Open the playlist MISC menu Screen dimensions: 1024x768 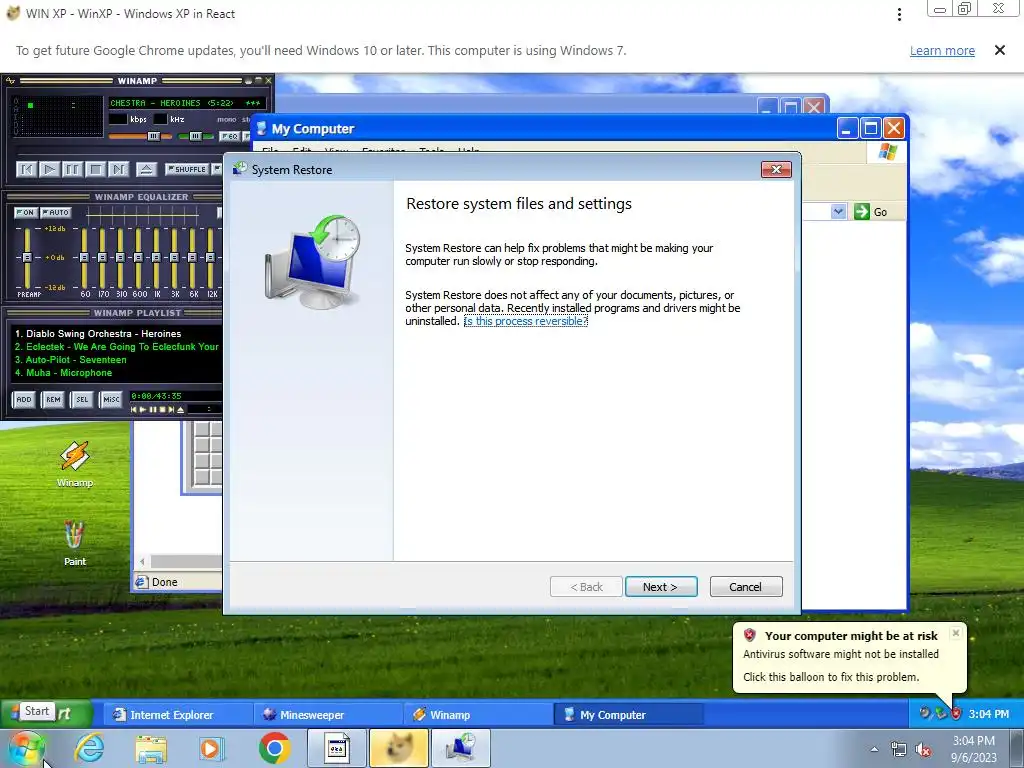(x=111, y=400)
